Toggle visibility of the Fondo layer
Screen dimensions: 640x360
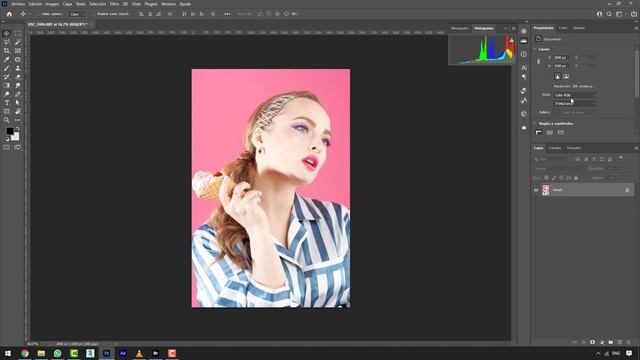point(536,190)
